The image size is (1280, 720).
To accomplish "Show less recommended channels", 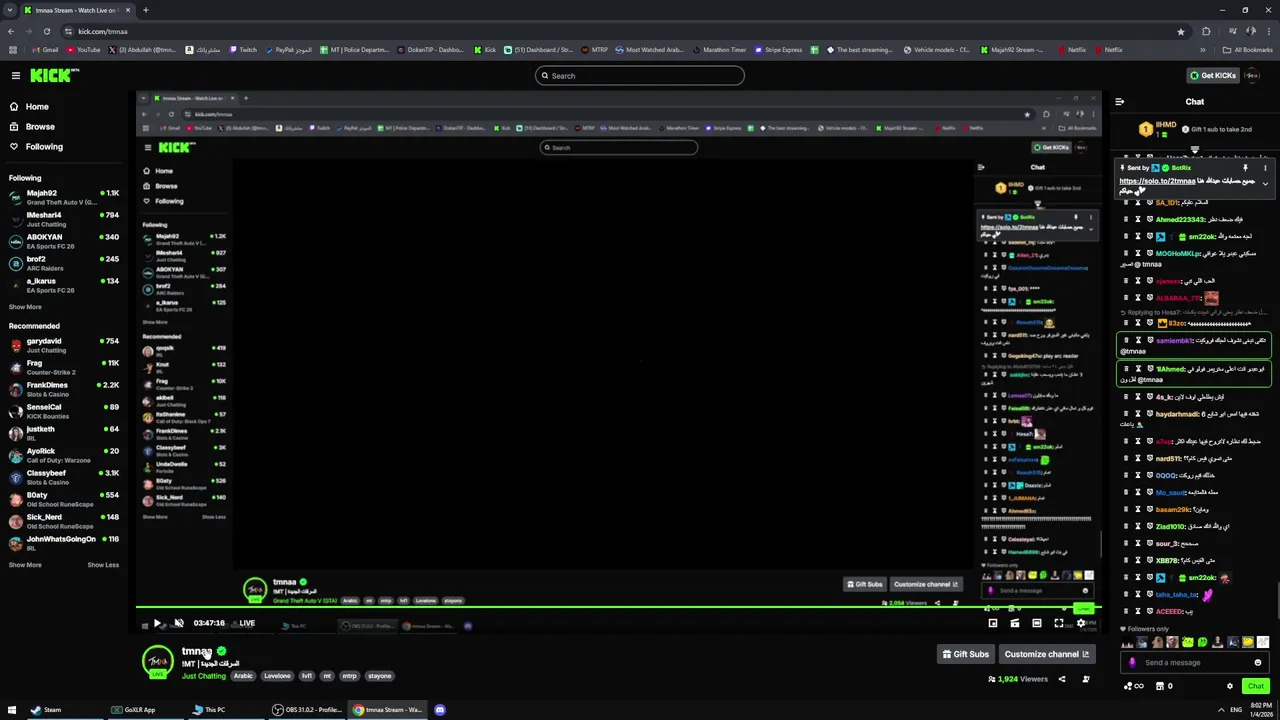I will click(103, 565).
